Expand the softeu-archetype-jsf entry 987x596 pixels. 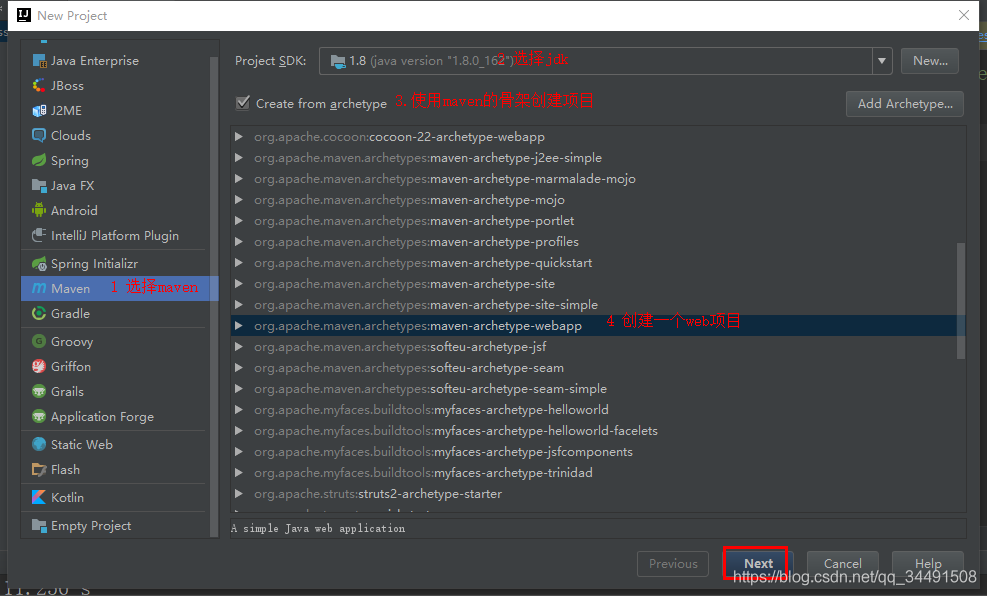click(239, 347)
